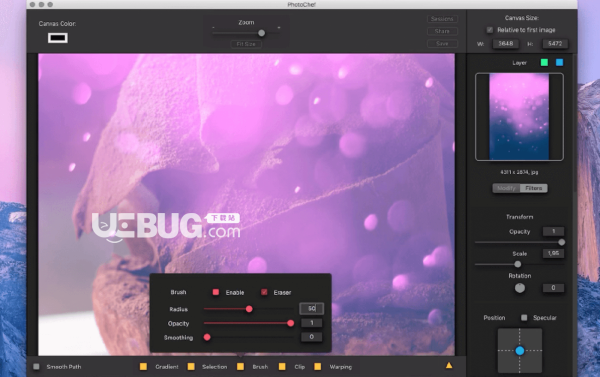Click the Brush Opacity slider handle
This screenshot has width=600, height=377.
[x=290, y=323]
